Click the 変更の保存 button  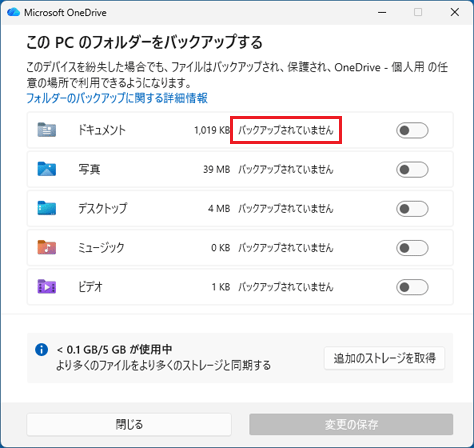pos(351,424)
